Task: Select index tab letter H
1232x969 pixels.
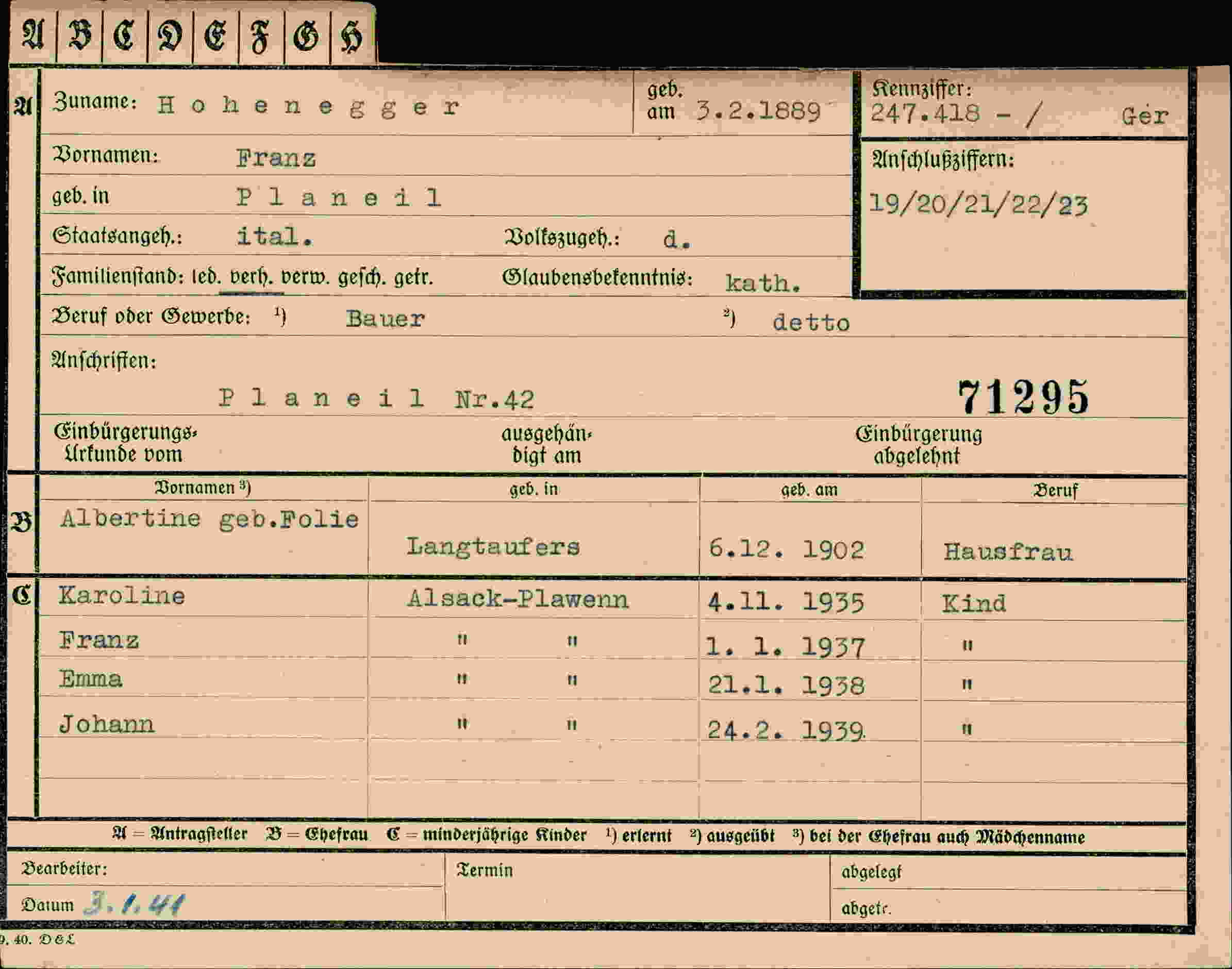Action: (351, 39)
